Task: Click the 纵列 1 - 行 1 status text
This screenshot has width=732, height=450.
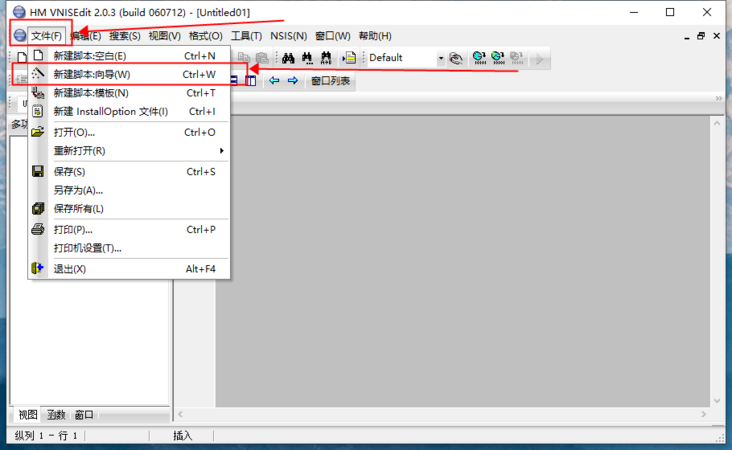Action: (x=46, y=436)
